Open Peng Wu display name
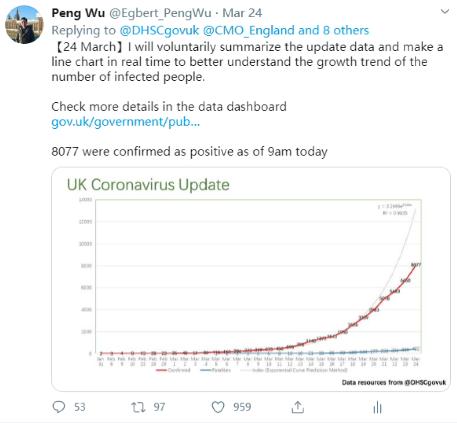 click(78, 13)
